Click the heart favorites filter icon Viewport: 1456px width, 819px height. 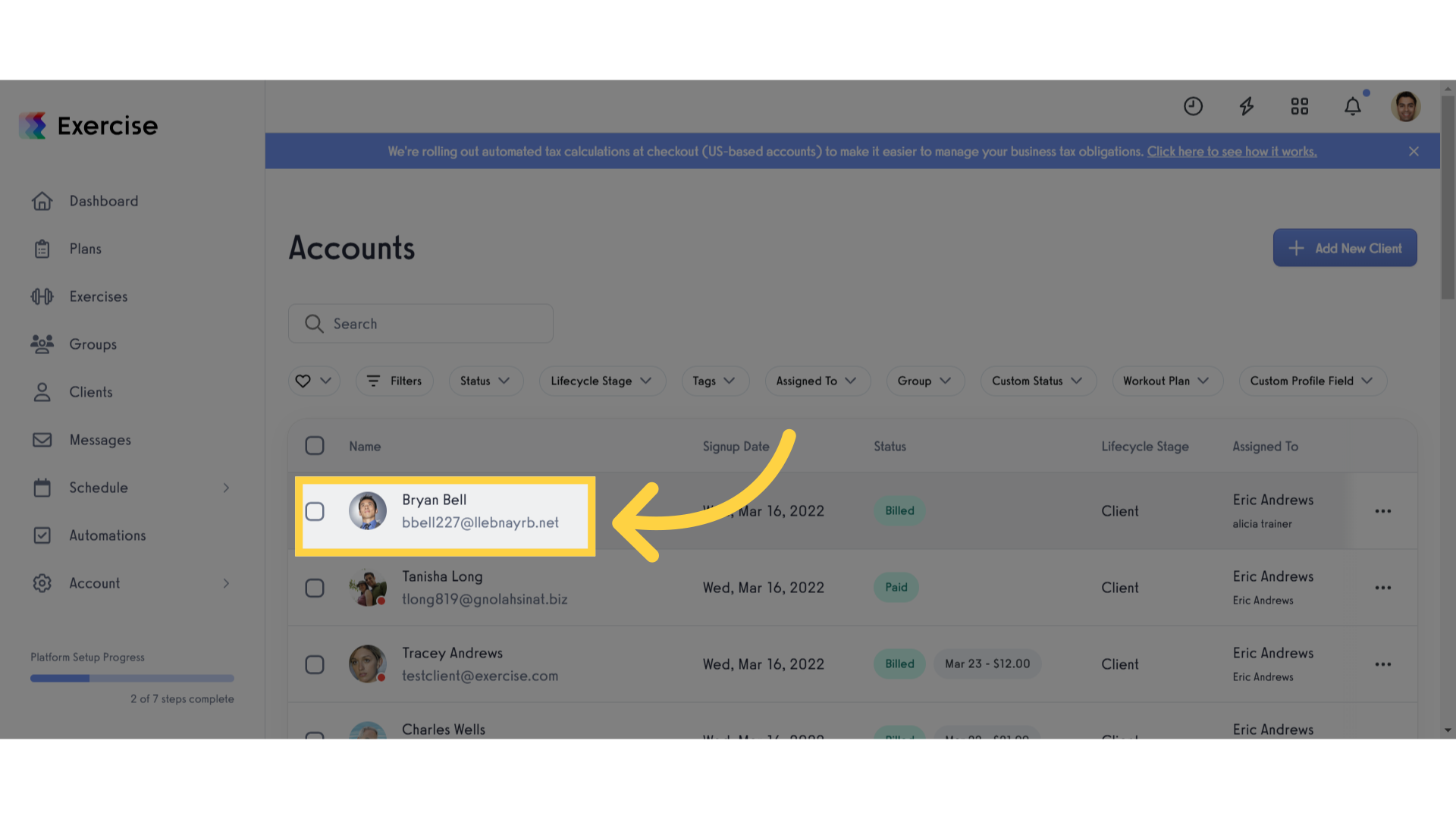tap(303, 381)
